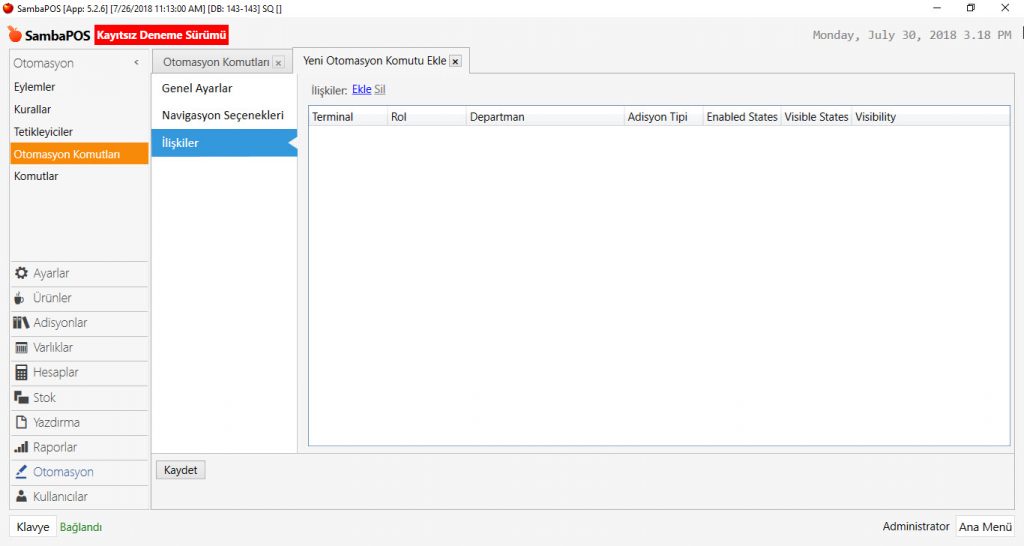
Task: Click the truck icon for Stok
Action: click(x=22, y=397)
